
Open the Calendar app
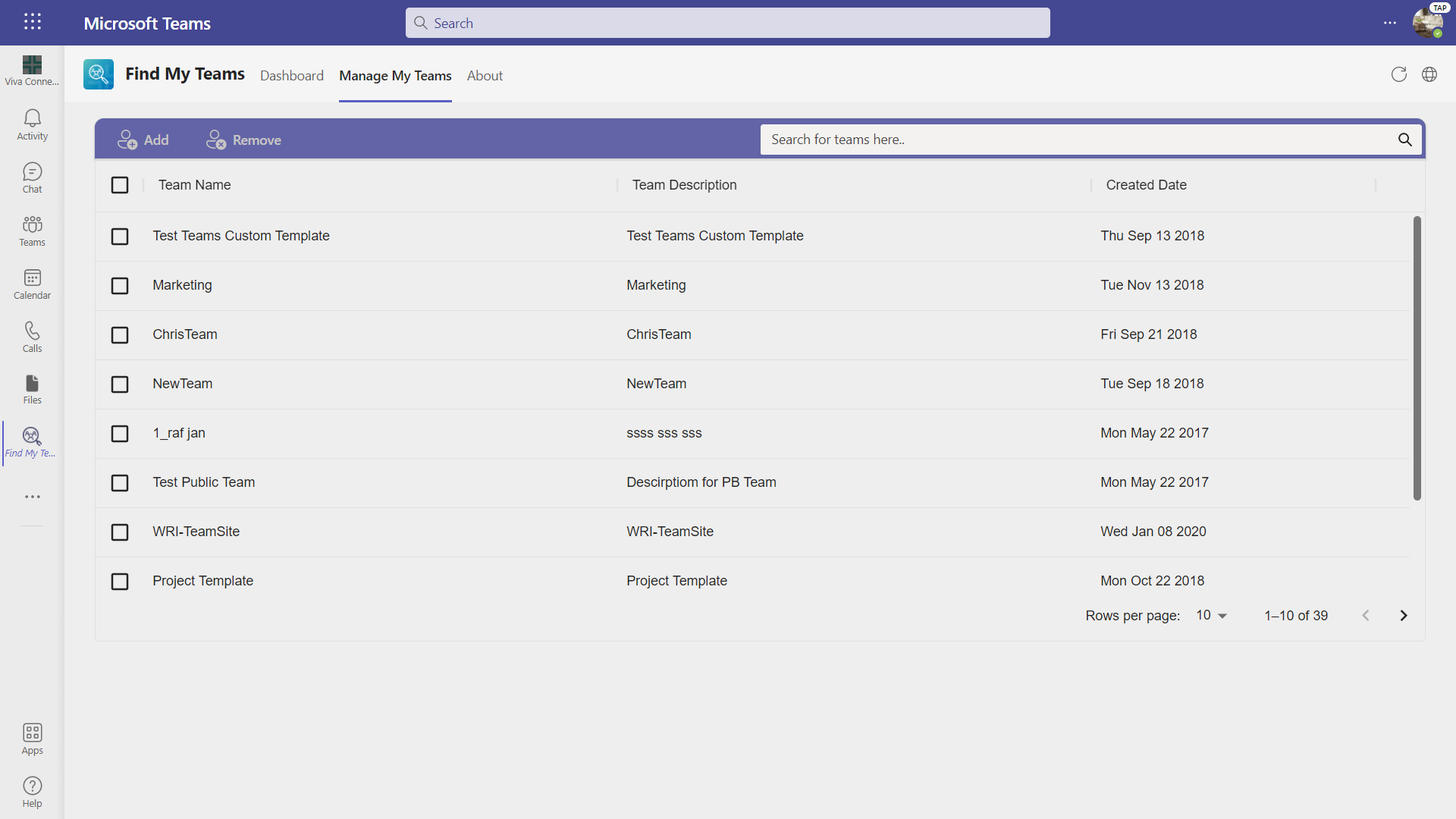click(x=32, y=284)
